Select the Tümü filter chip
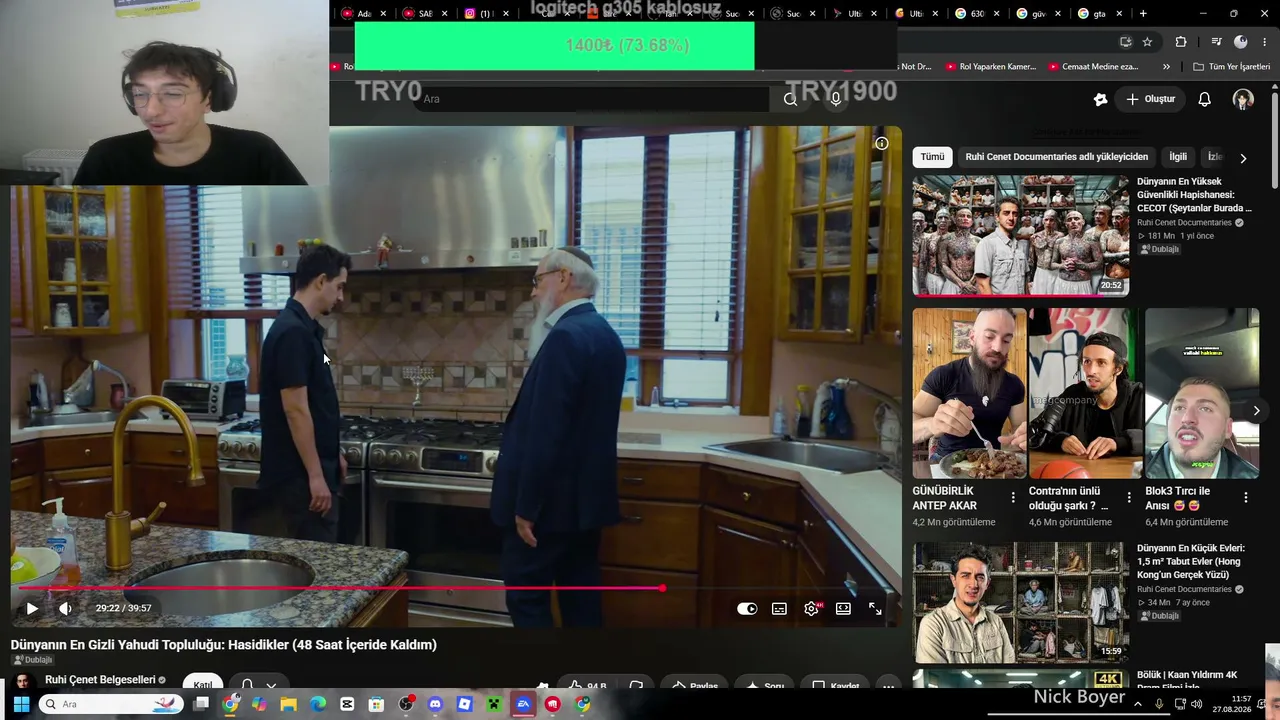 pyautogui.click(x=932, y=157)
